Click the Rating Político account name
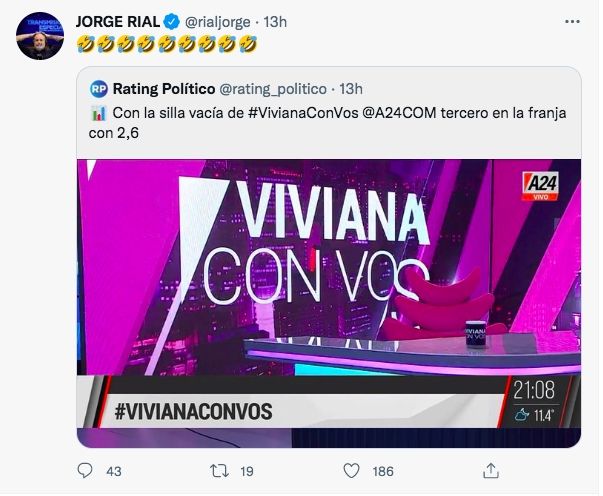Image resolution: width=603 pixels, height=496 pixels. pyautogui.click(x=163, y=89)
